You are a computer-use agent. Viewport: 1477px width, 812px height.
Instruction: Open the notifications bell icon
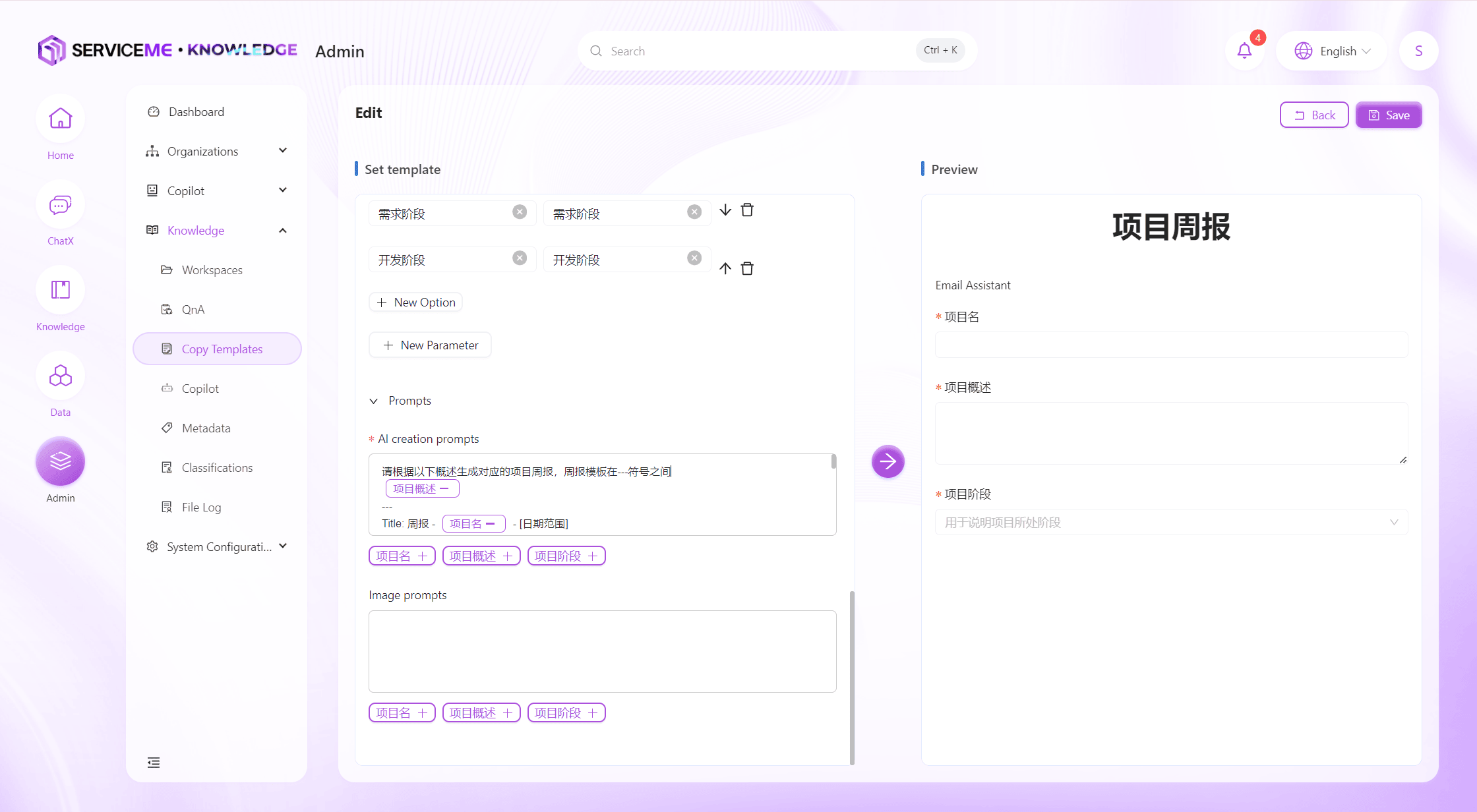coord(1244,51)
